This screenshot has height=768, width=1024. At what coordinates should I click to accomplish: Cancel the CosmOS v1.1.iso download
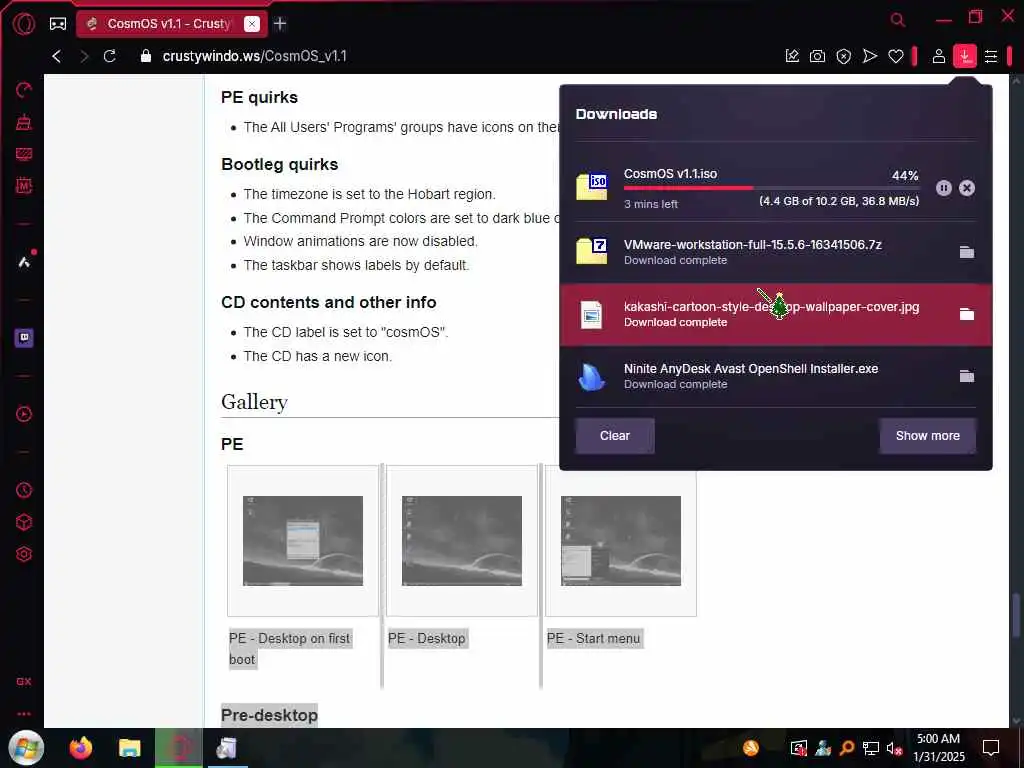pos(967,188)
